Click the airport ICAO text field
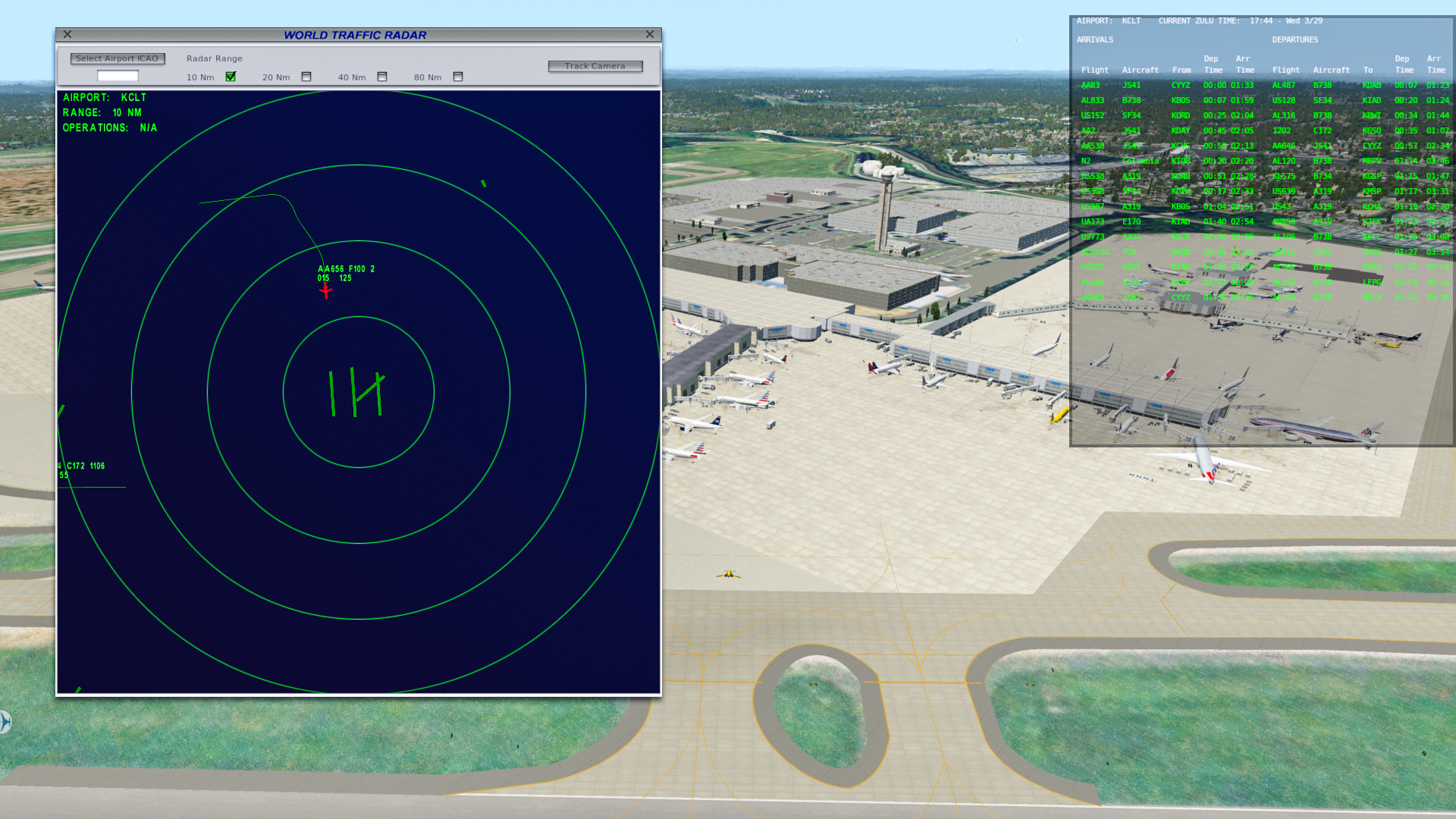The height and width of the screenshot is (819, 1456). [x=118, y=76]
